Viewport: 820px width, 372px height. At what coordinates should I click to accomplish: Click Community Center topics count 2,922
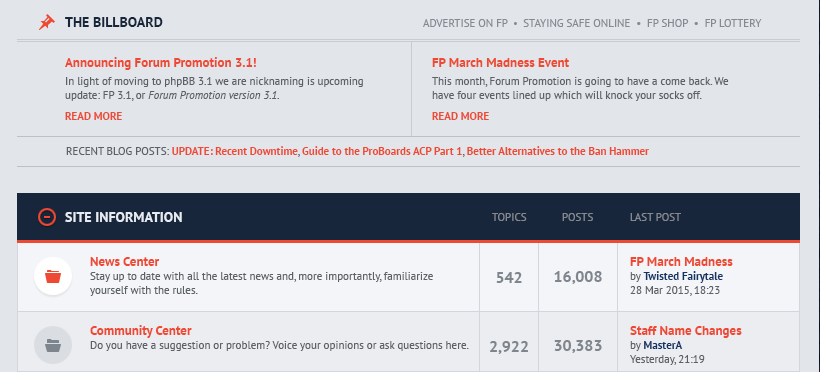tap(509, 346)
